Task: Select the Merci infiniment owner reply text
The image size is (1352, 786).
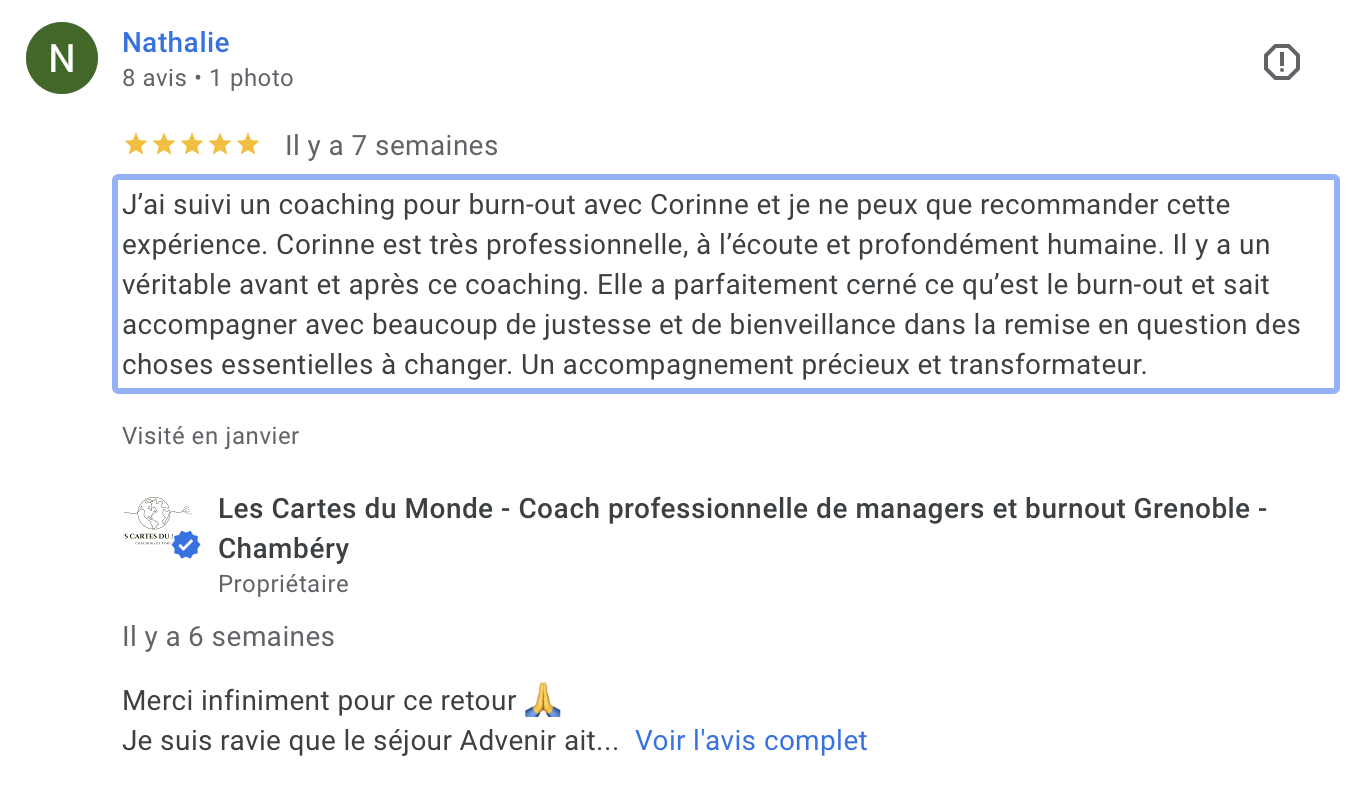Action: click(316, 700)
